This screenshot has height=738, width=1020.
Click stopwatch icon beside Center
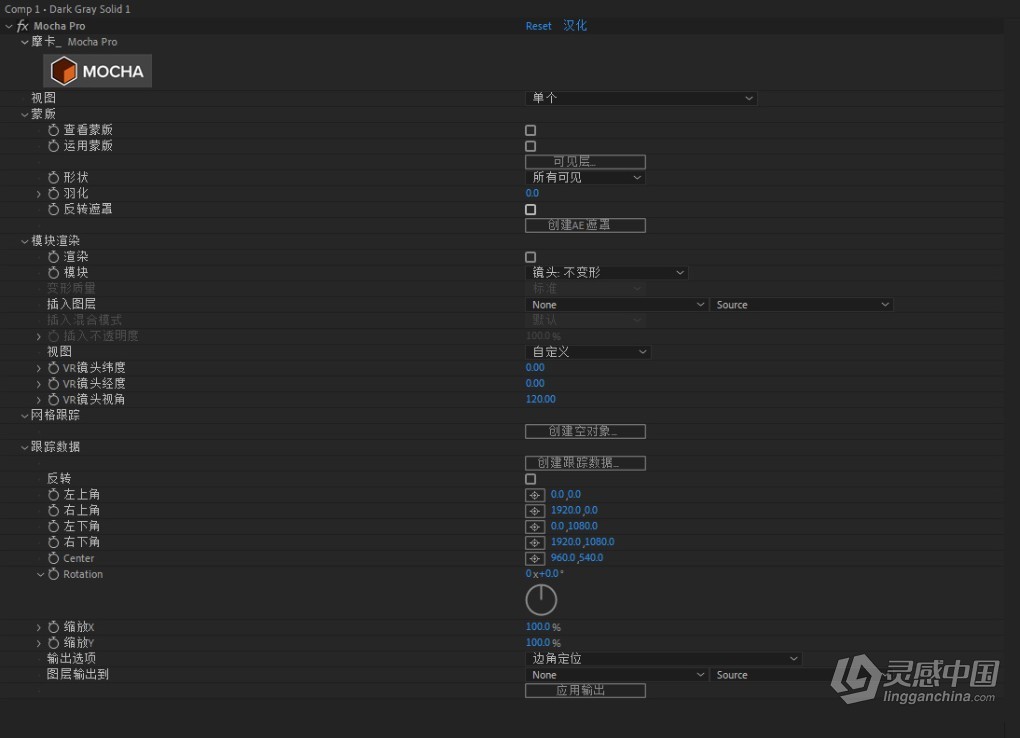point(53,558)
